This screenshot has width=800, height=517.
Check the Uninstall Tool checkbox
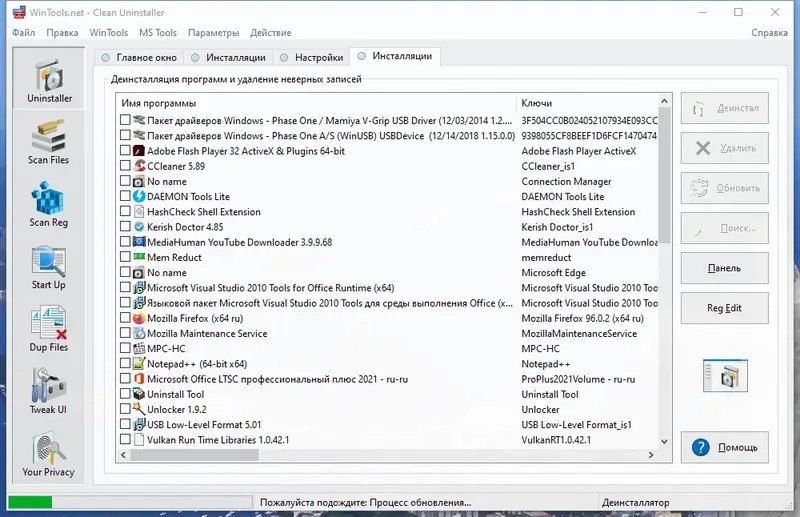tap(125, 394)
